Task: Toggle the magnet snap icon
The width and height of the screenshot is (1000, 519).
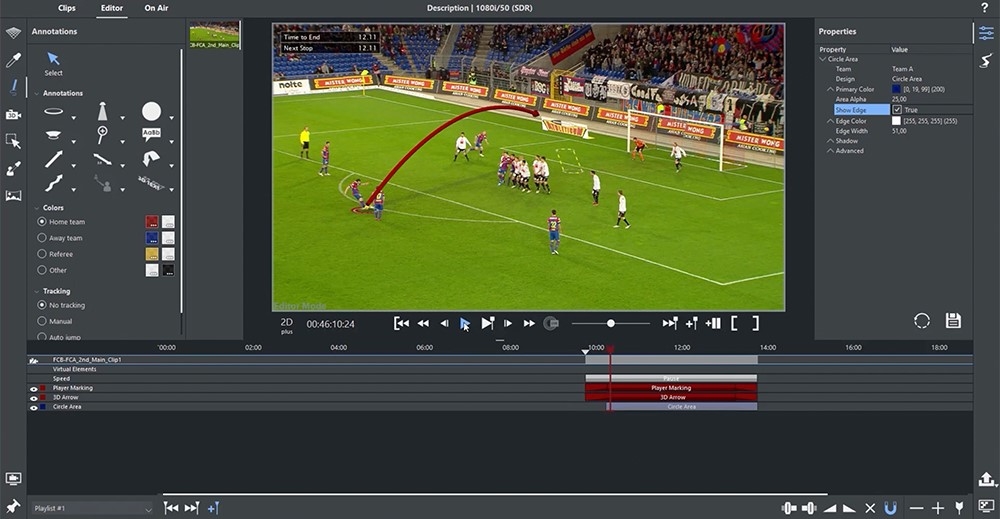Action: tap(890, 508)
